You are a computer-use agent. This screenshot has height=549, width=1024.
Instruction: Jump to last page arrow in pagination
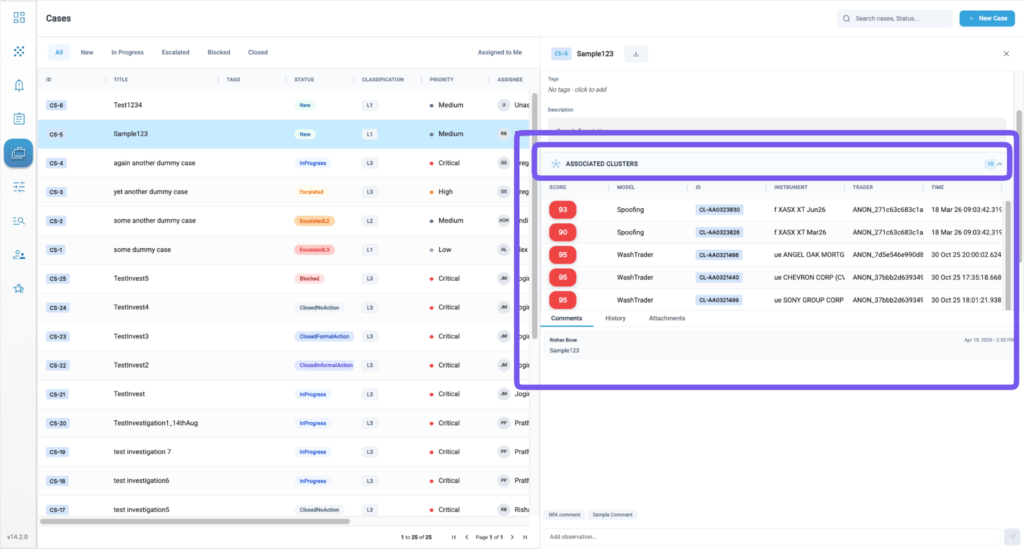(x=524, y=537)
